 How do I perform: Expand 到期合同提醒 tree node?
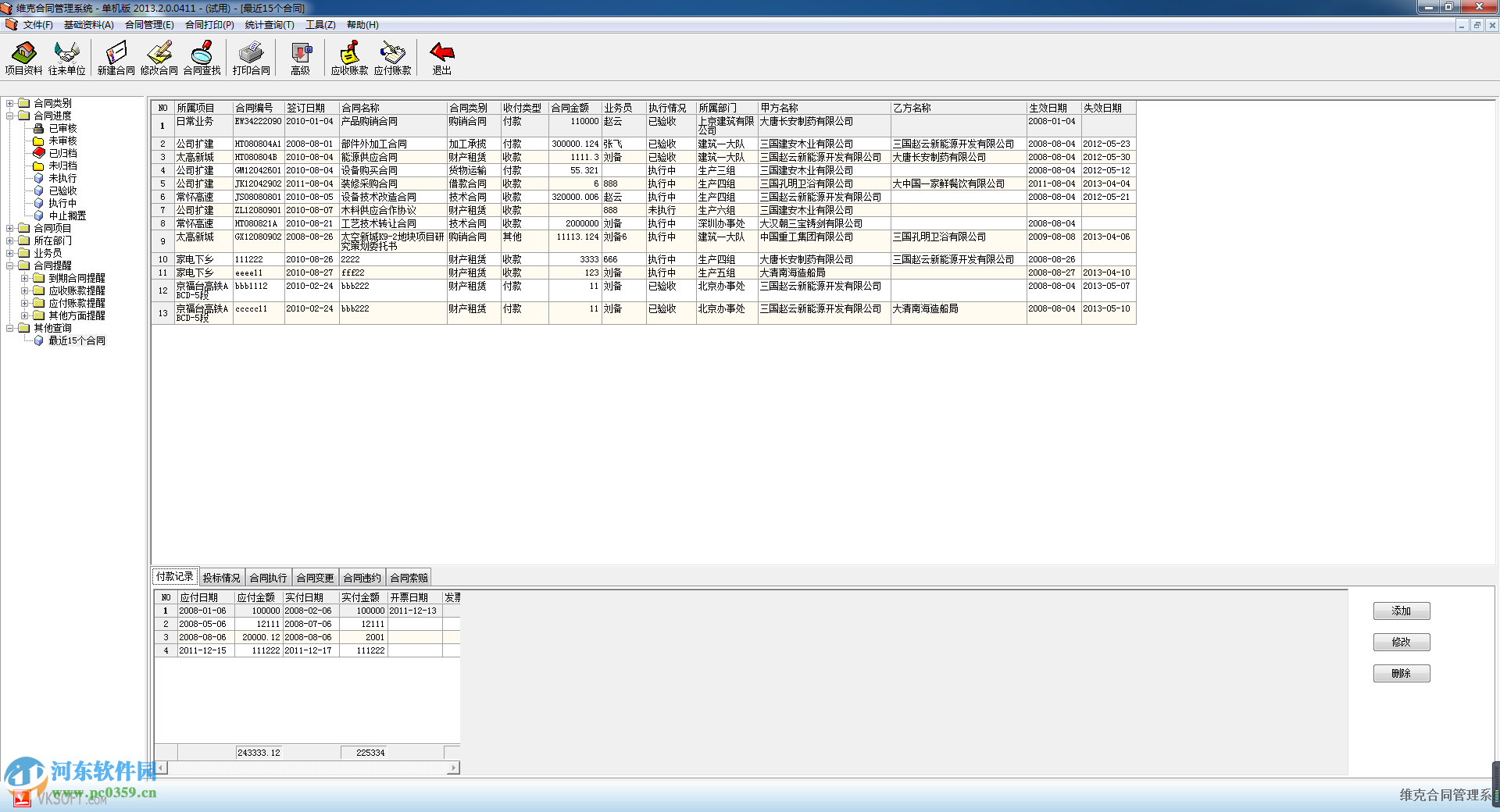point(25,278)
